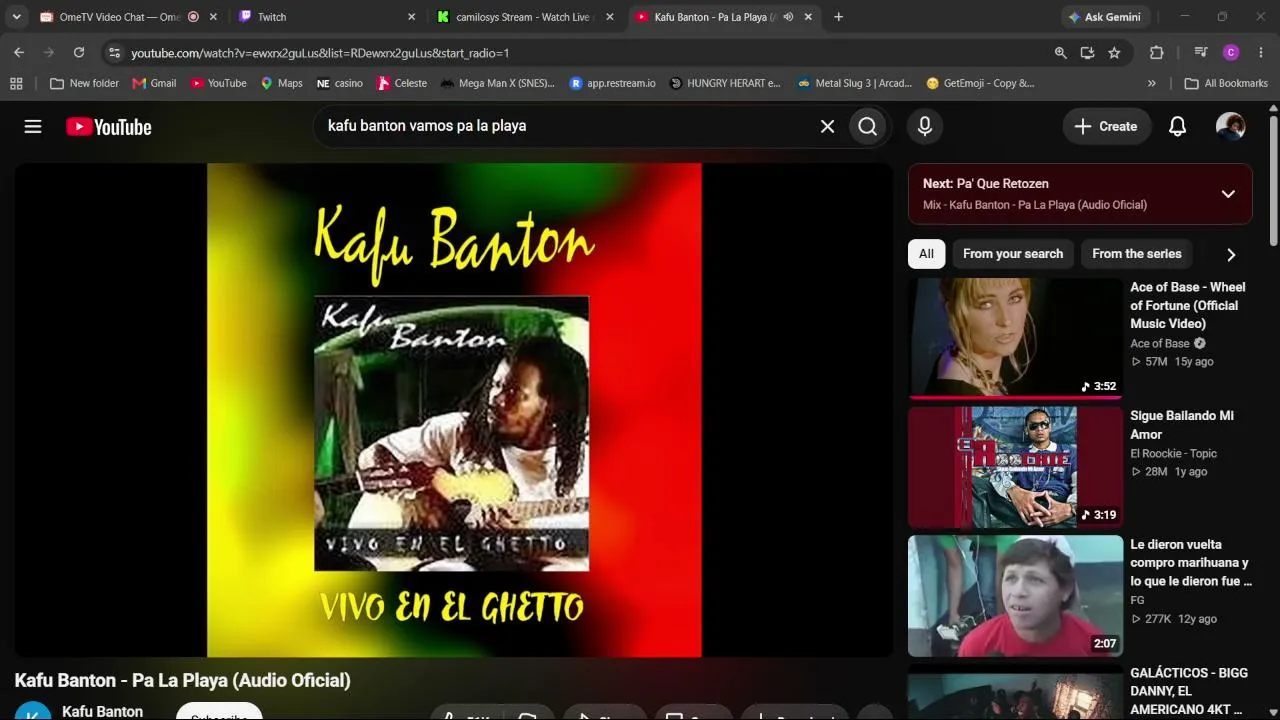
Task: Start voice search with the microphone
Action: [x=925, y=126]
